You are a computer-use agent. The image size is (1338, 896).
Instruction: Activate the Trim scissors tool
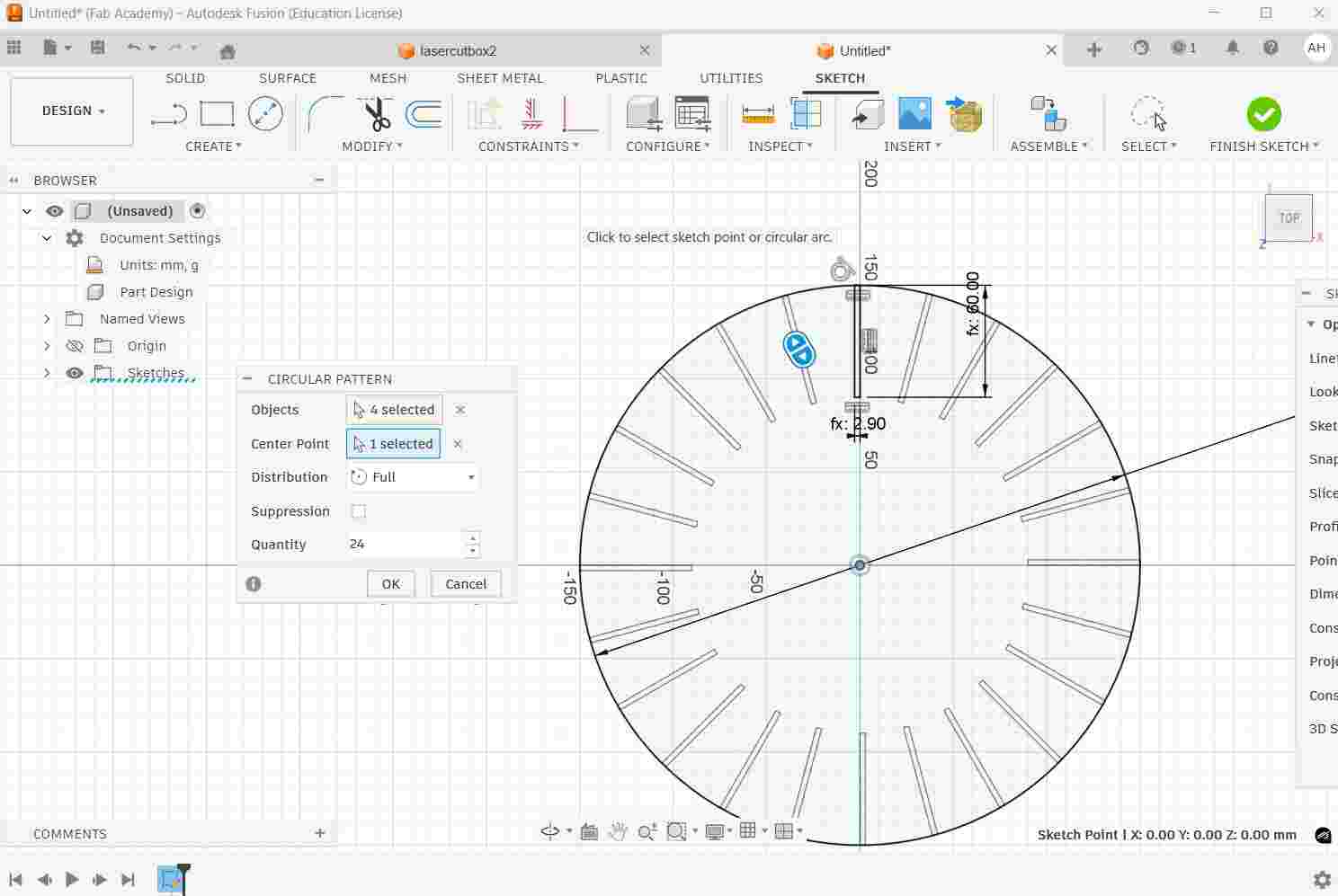pos(375,114)
